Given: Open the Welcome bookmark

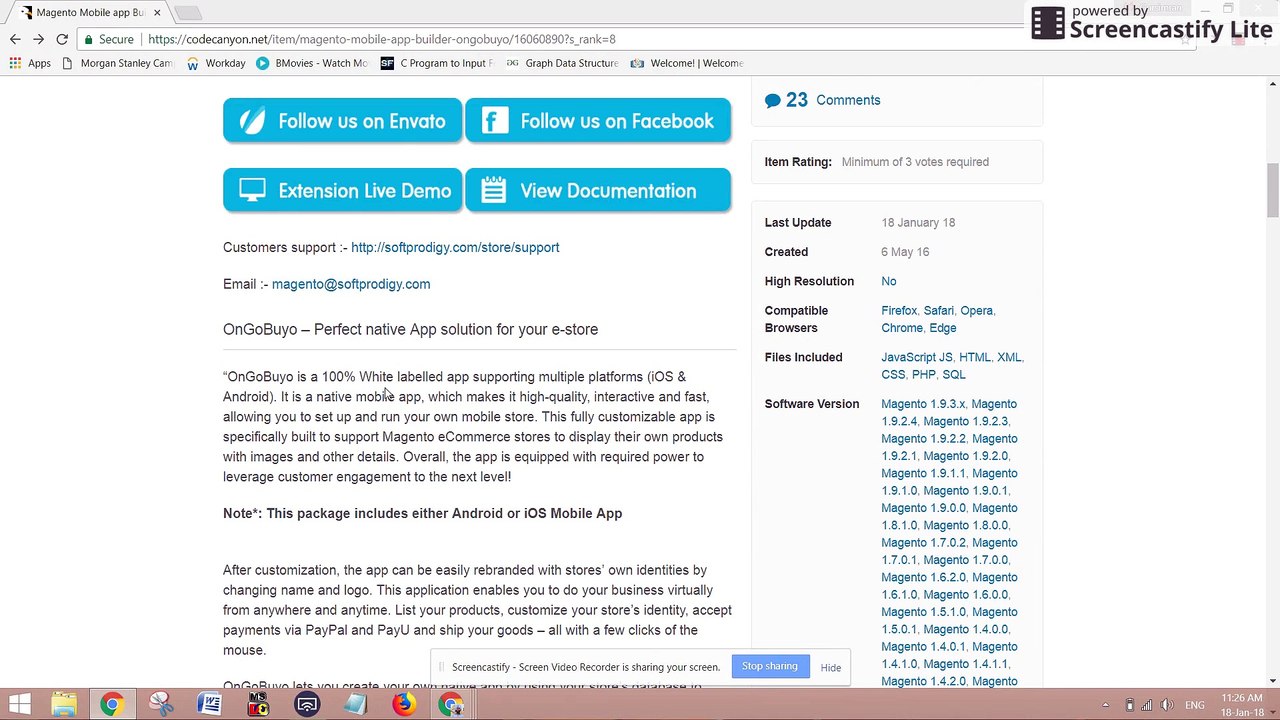Looking at the screenshot, I should tap(687, 63).
